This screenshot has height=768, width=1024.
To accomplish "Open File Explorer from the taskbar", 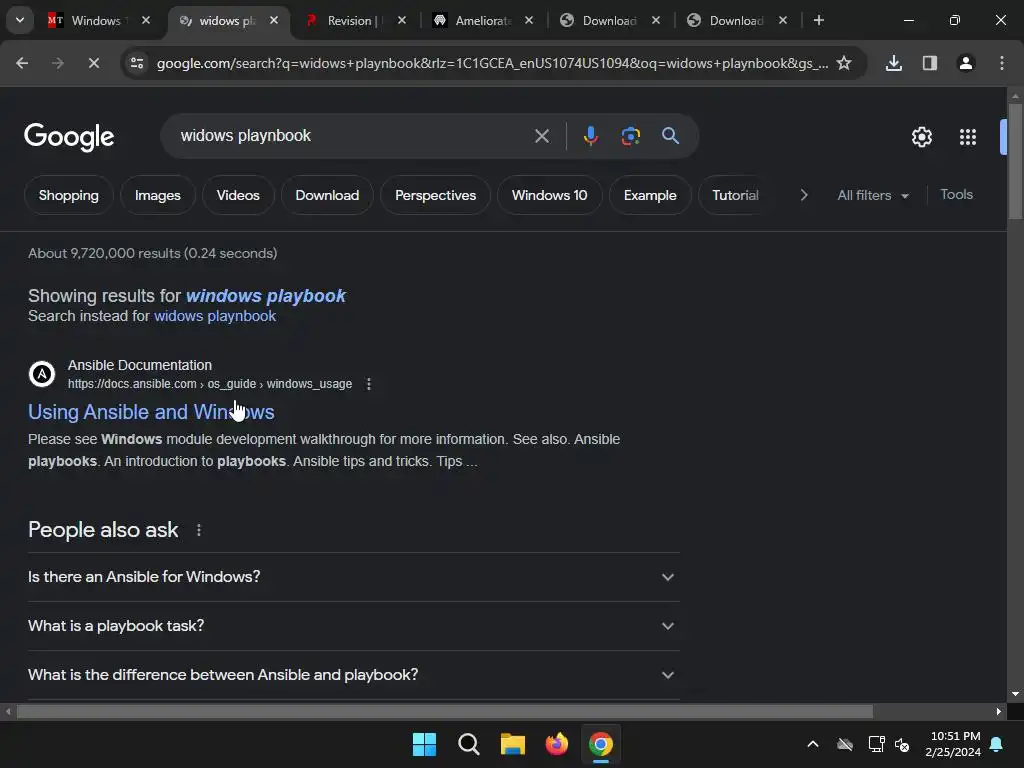I will 513,744.
